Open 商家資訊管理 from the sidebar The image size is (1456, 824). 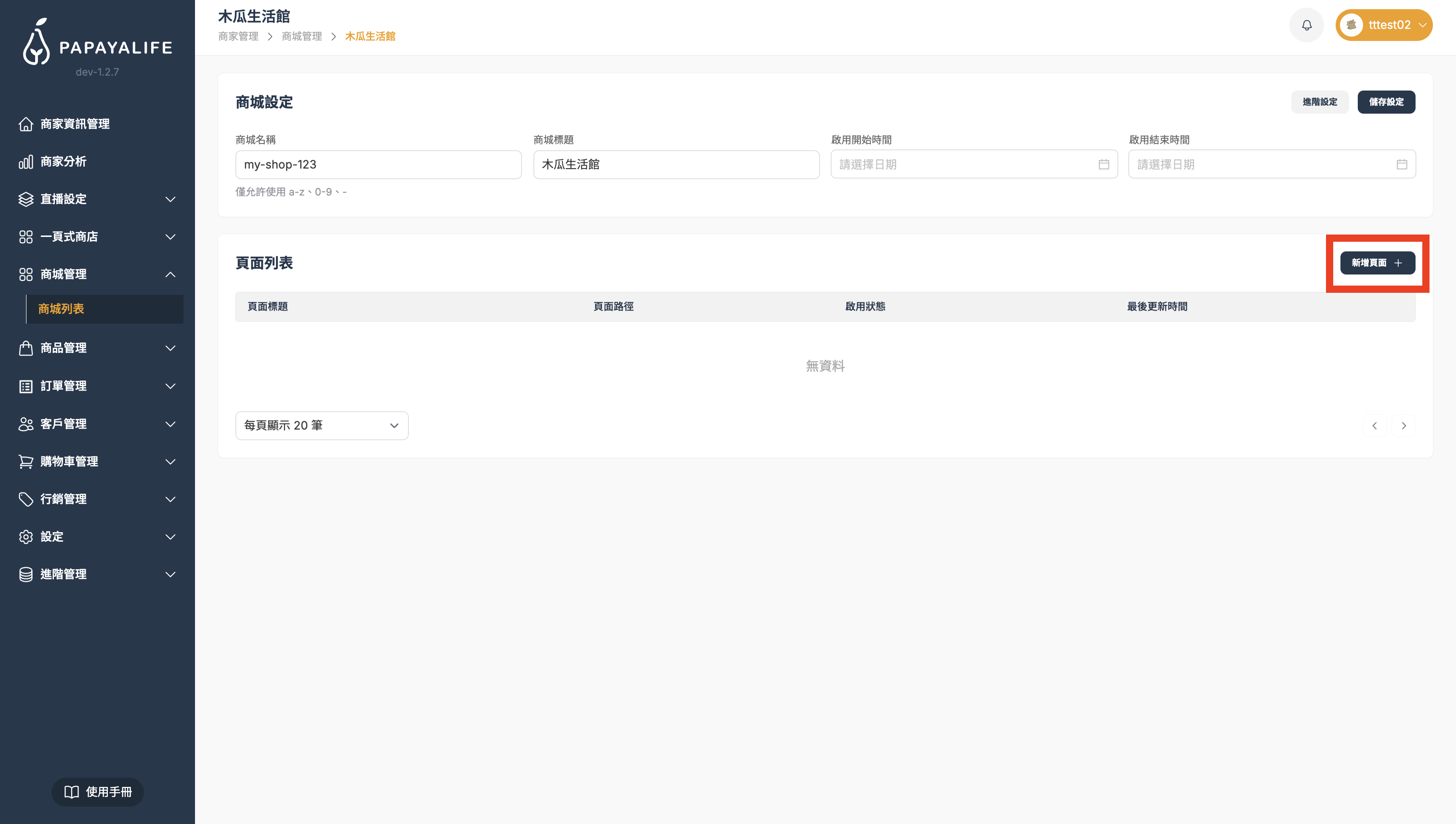coord(75,124)
